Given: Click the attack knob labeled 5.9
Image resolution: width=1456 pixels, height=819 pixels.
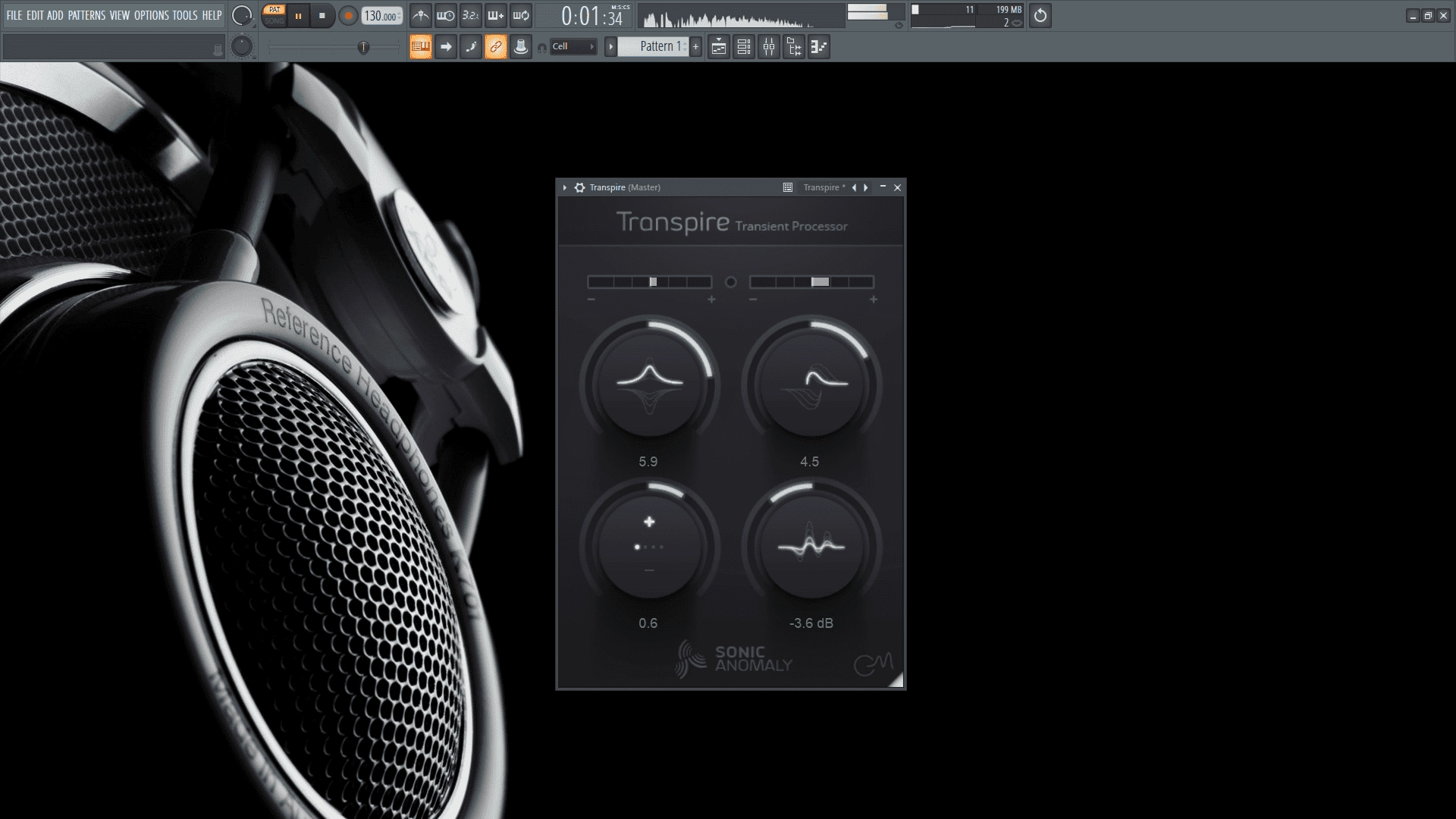Looking at the screenshot, I should point(650,384).
